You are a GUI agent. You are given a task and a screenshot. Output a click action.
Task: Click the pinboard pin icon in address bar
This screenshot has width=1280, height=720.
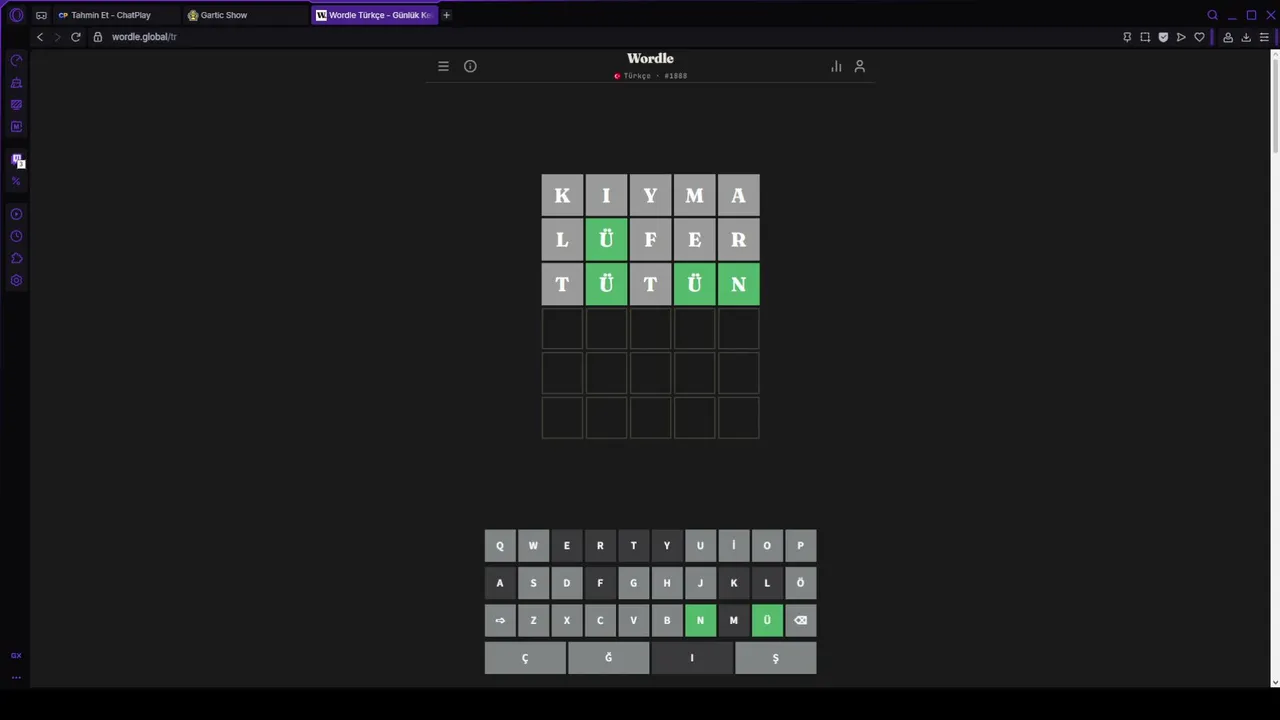coord(1127,37)
